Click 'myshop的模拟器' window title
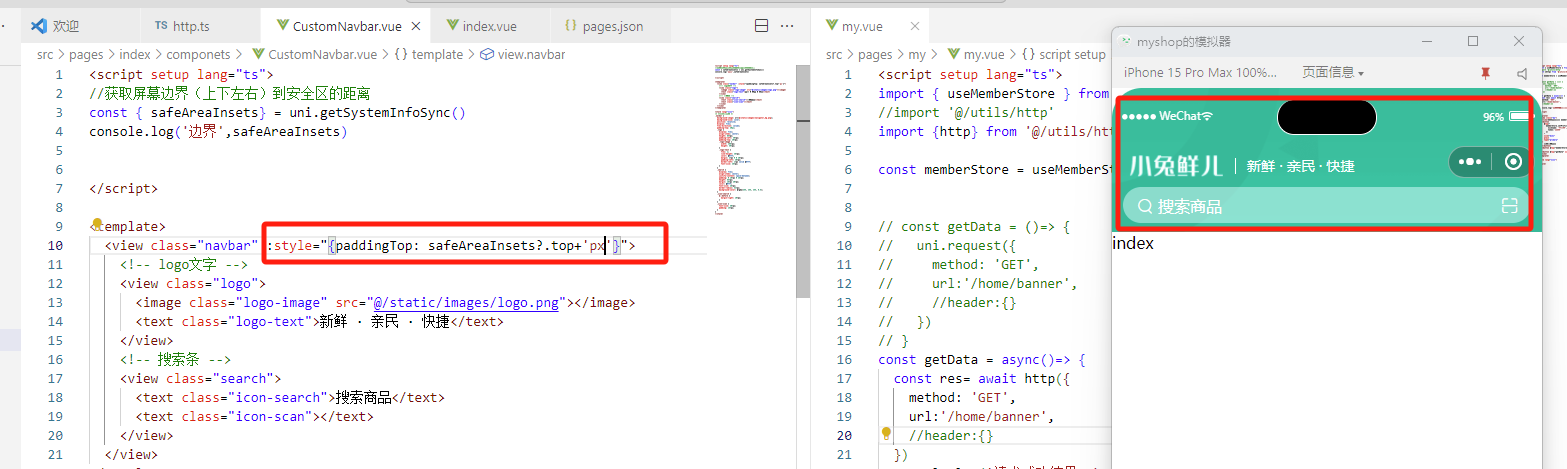 click(1184, 42)
